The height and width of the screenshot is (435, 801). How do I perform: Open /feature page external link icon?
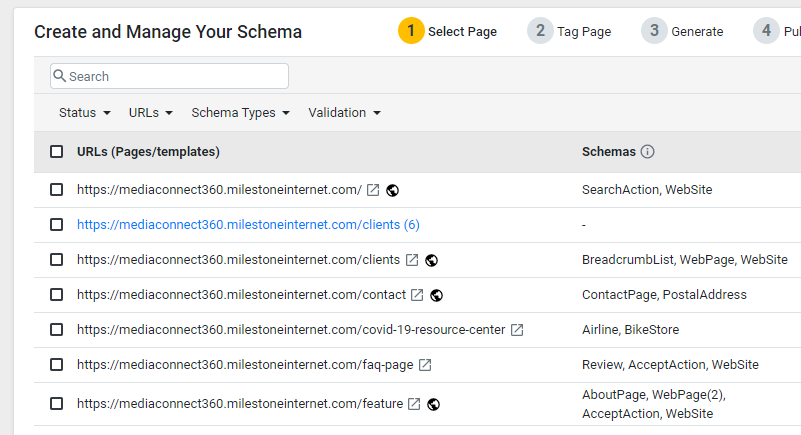click(x=414, y=404)
